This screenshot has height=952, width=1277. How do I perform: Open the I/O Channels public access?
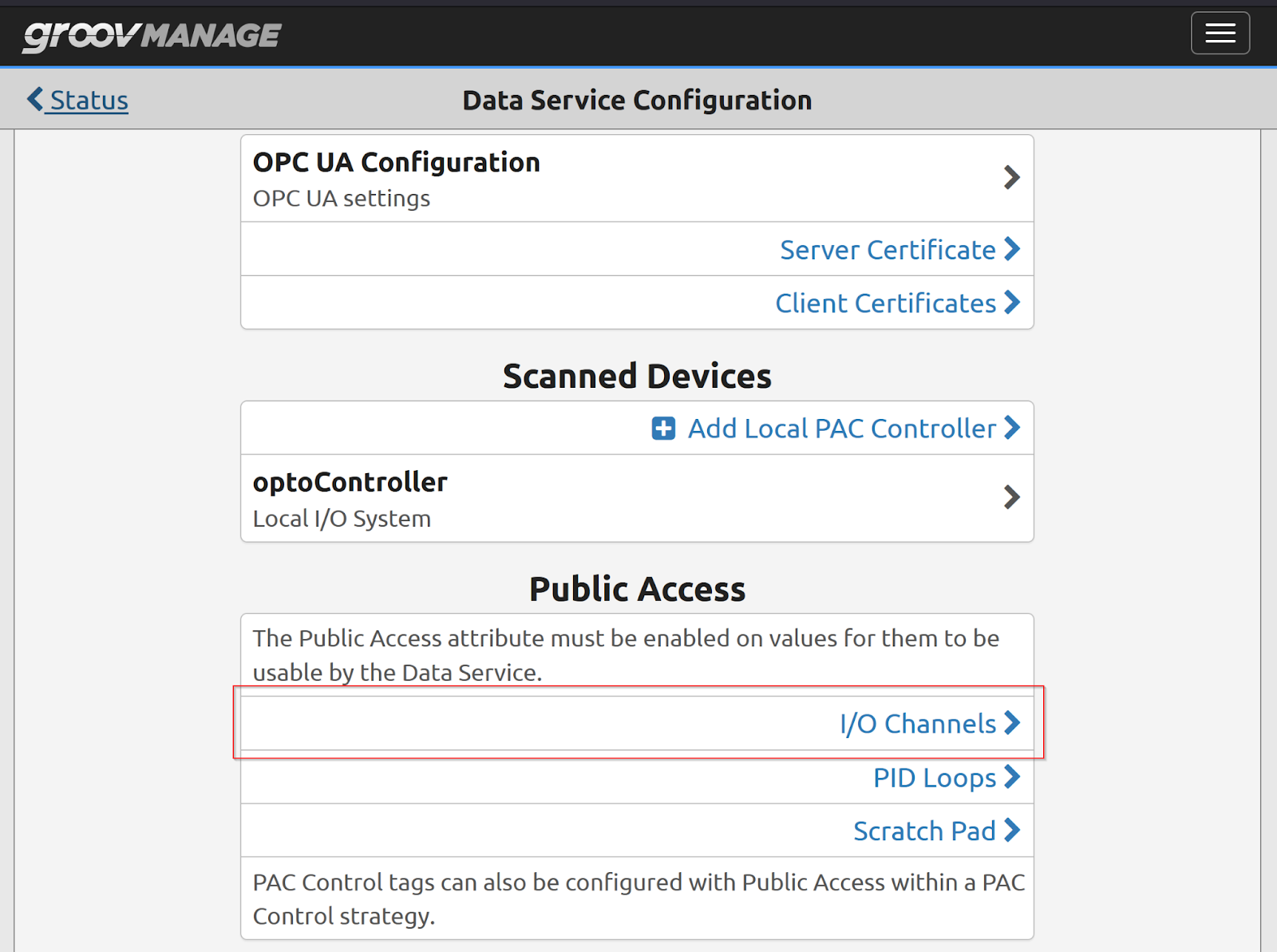point(918,724)
